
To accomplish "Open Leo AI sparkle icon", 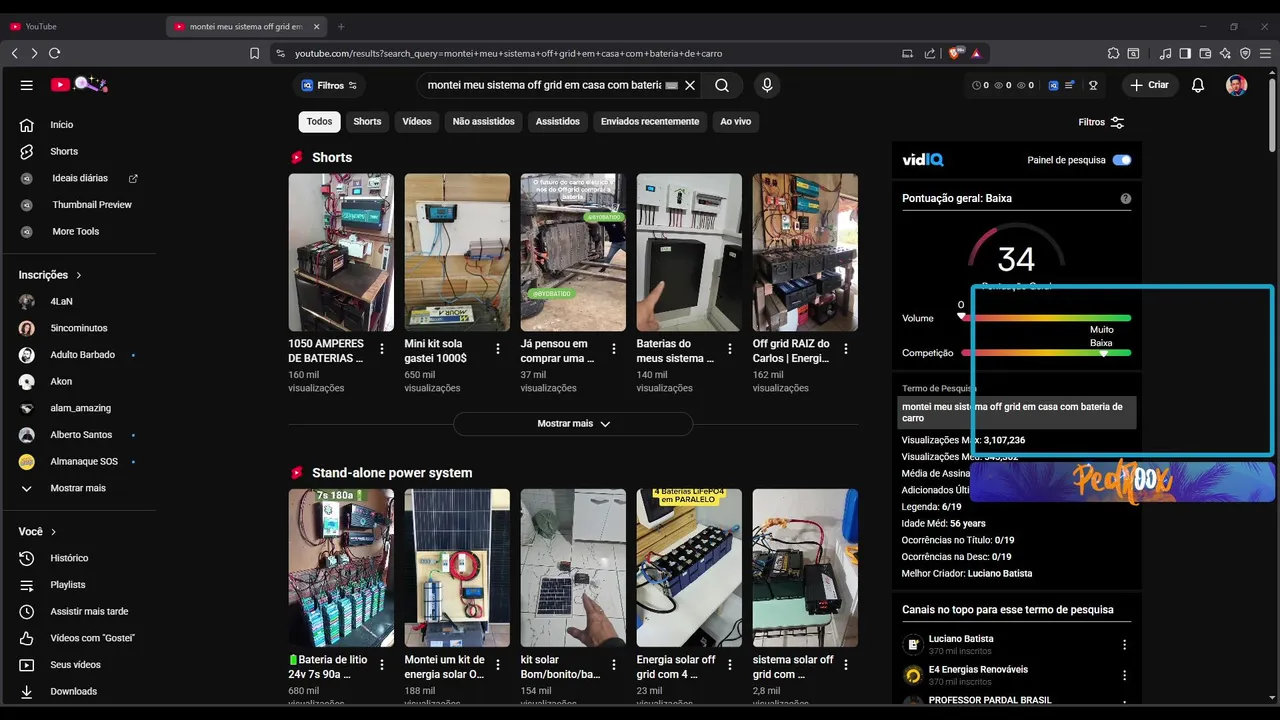I will pyautogui.click(x=1225, y=53).
